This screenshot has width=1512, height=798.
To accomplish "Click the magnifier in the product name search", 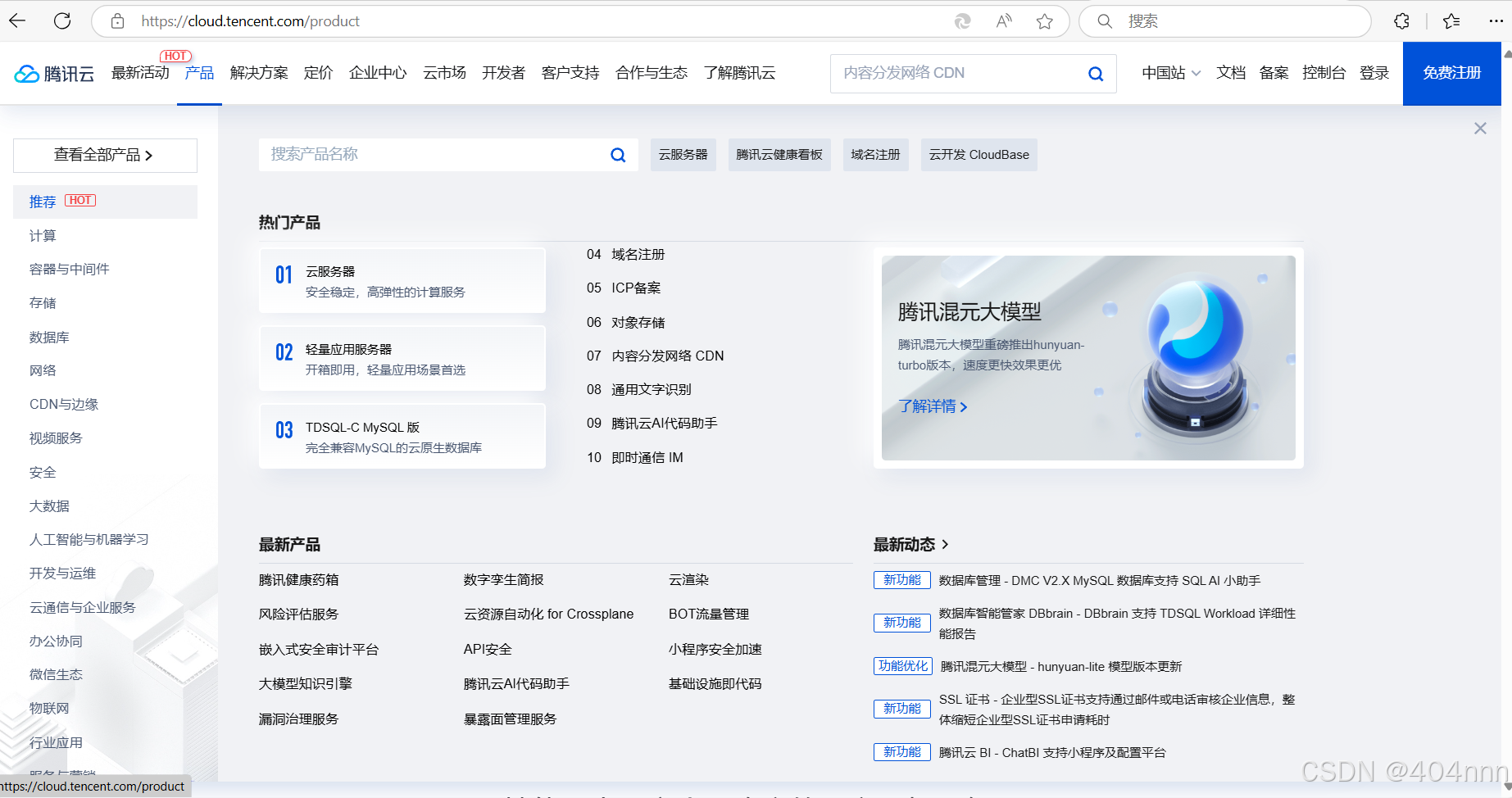I will pos(618,155).
